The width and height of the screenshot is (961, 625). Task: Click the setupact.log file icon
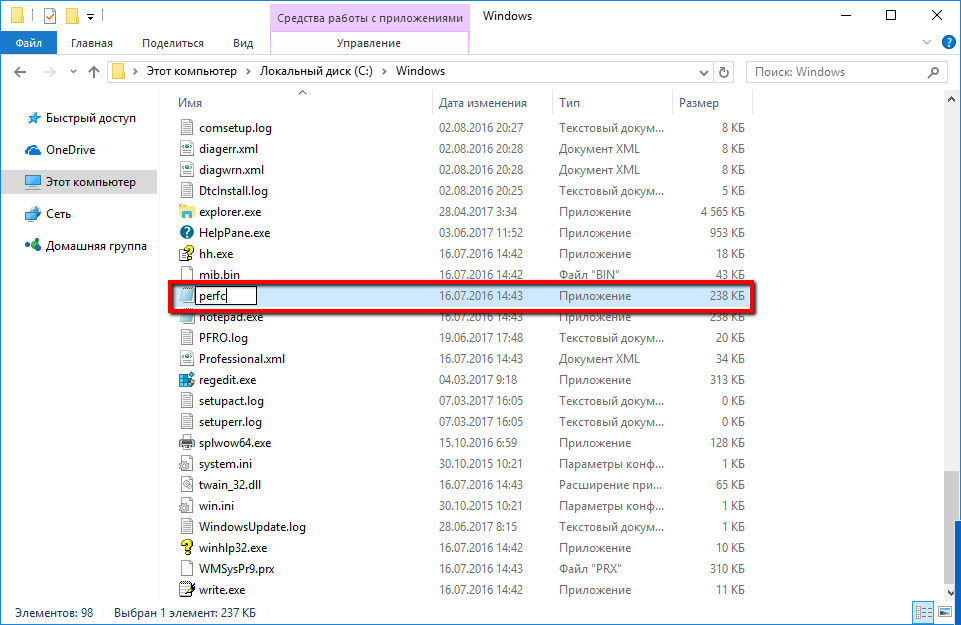(x=187, y=401)
